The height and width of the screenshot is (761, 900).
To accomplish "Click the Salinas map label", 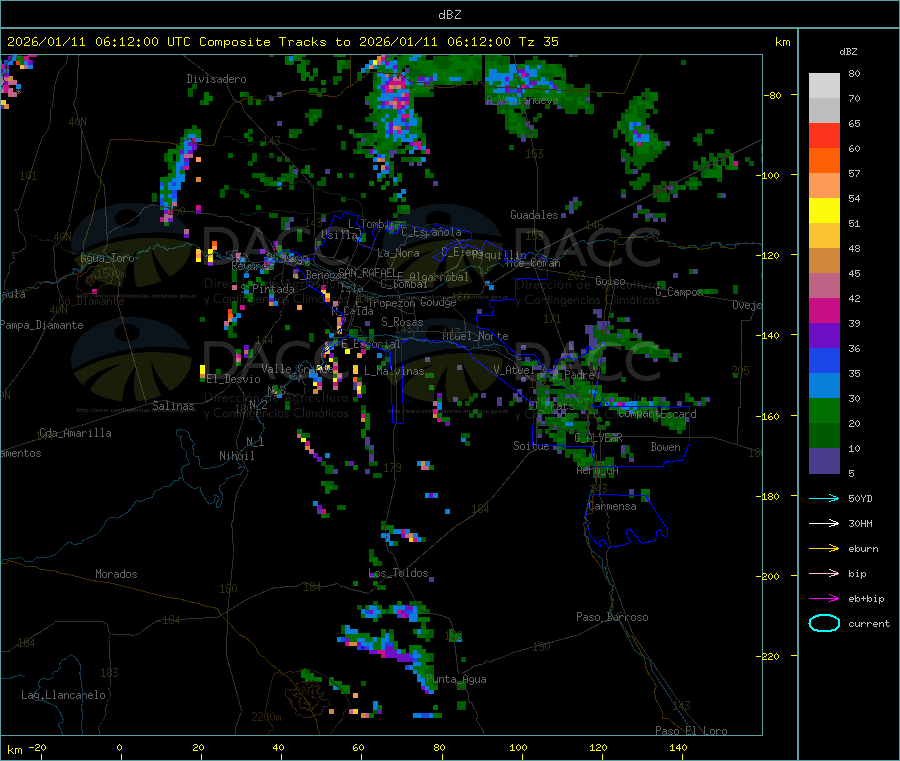I will tap(173, 406).
